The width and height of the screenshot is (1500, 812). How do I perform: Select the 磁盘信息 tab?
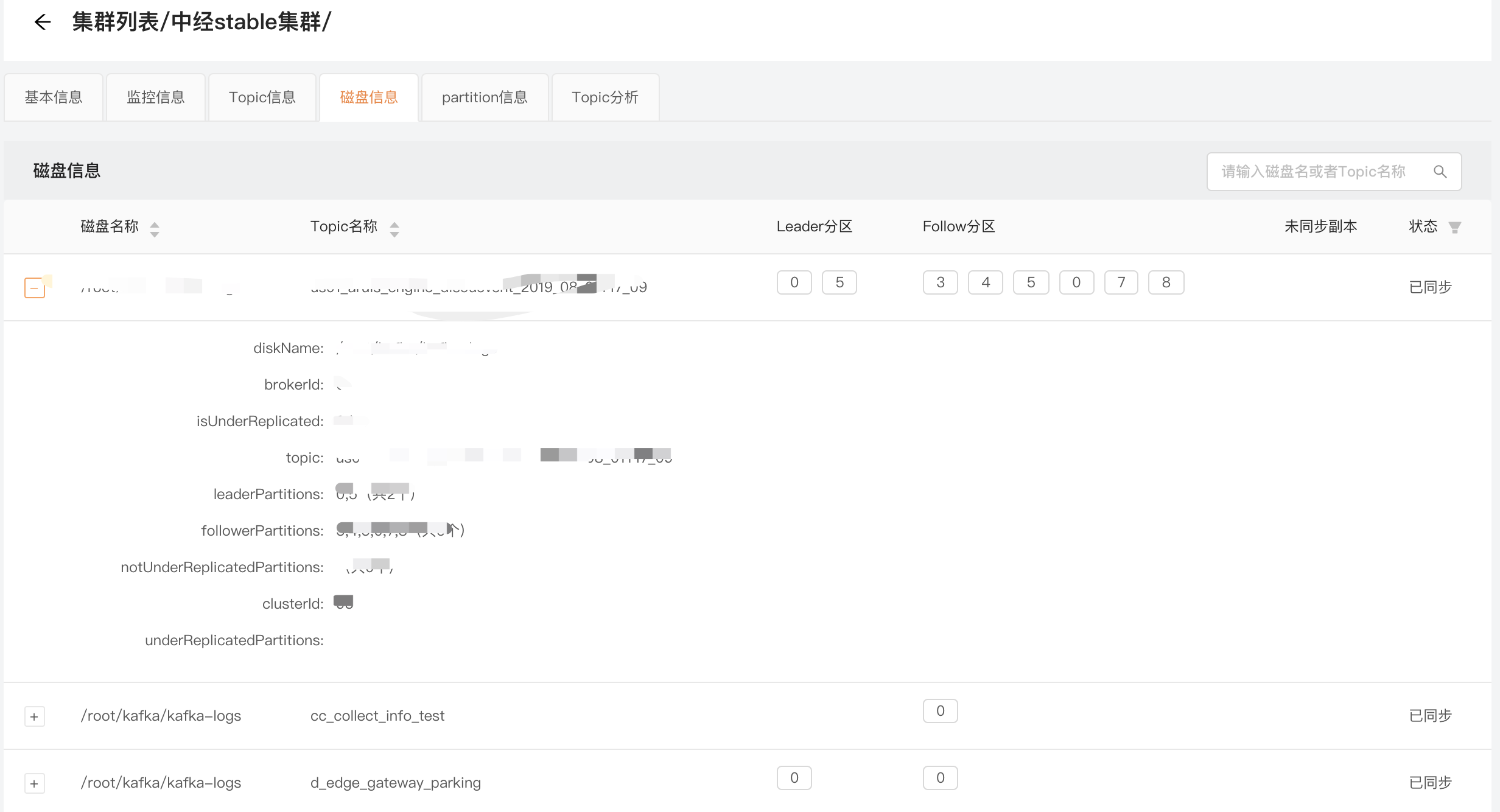tap(369, 97)
